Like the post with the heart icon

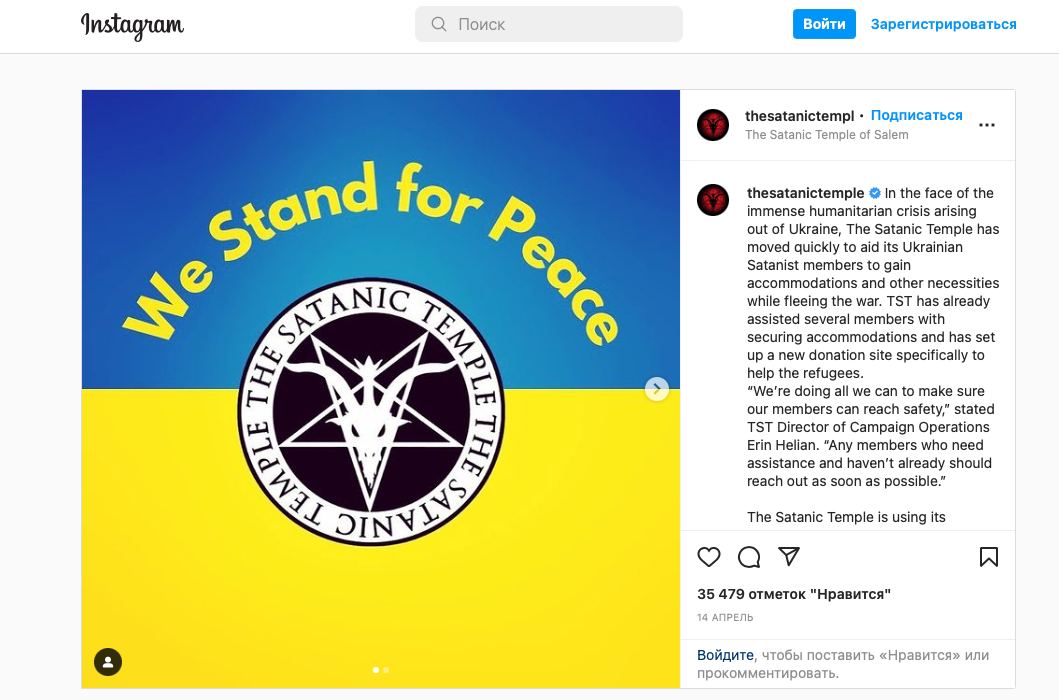pyautogui.click(x=708, y=557)
